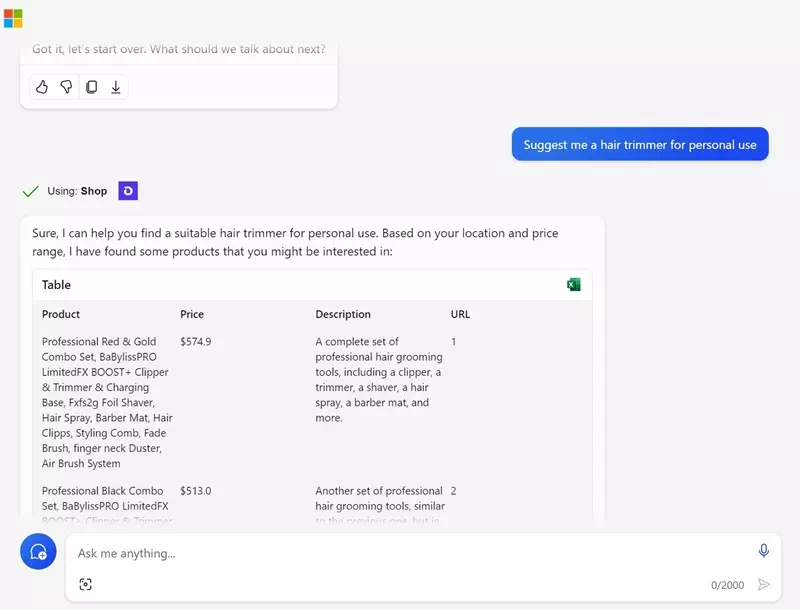Click the Product column header
Viewport: 800px width, 610px height.
click(61, 314)
